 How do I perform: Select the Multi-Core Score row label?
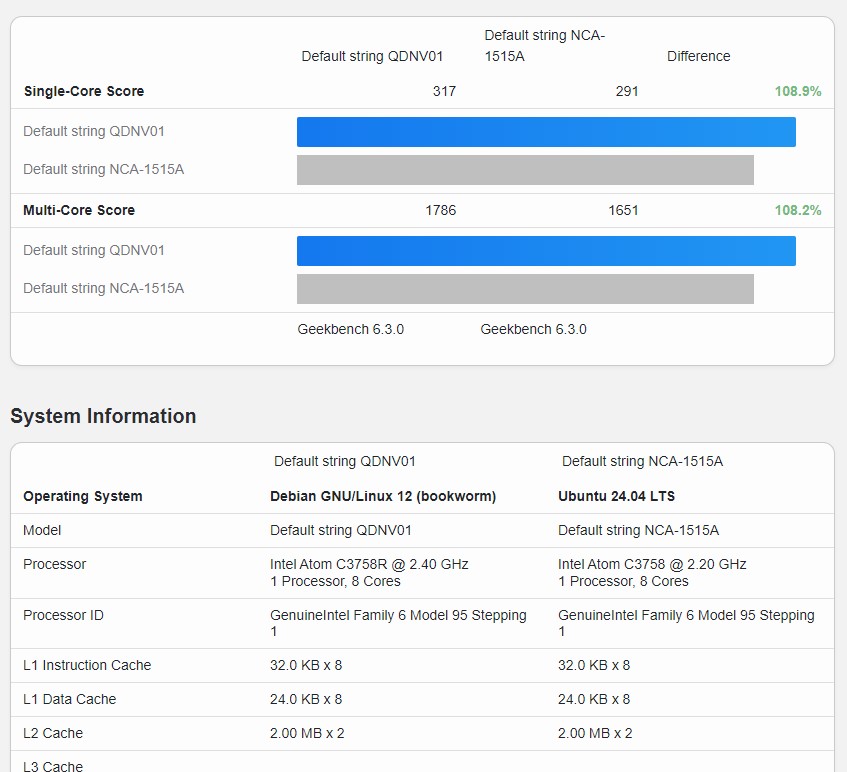click(x=79, y=210)
